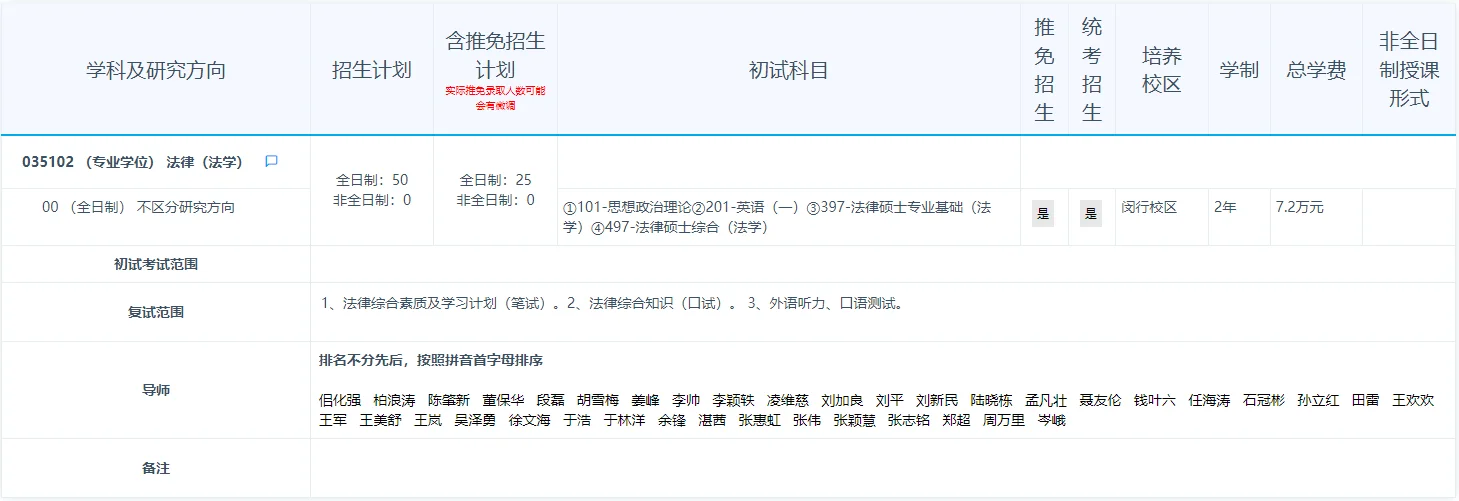This screenshot has width=1459, height=501.
Task: Click tutor name 王军
Action: click(x=333, y=420)
